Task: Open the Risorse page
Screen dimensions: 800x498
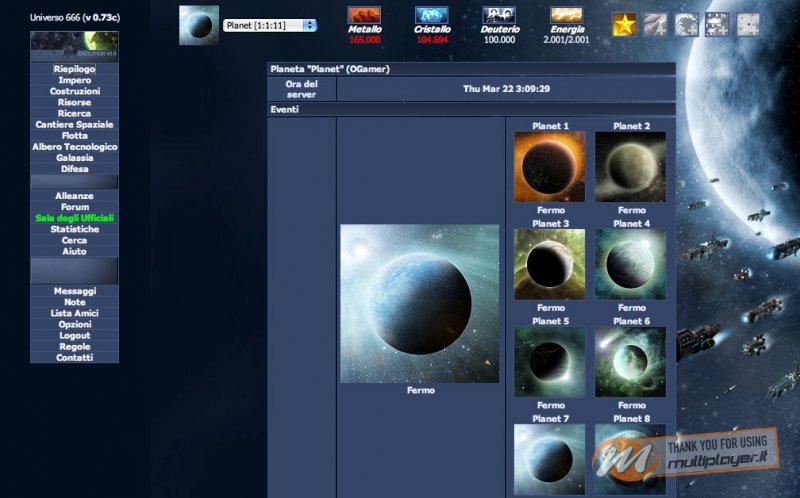Action: tap(74, 102)
